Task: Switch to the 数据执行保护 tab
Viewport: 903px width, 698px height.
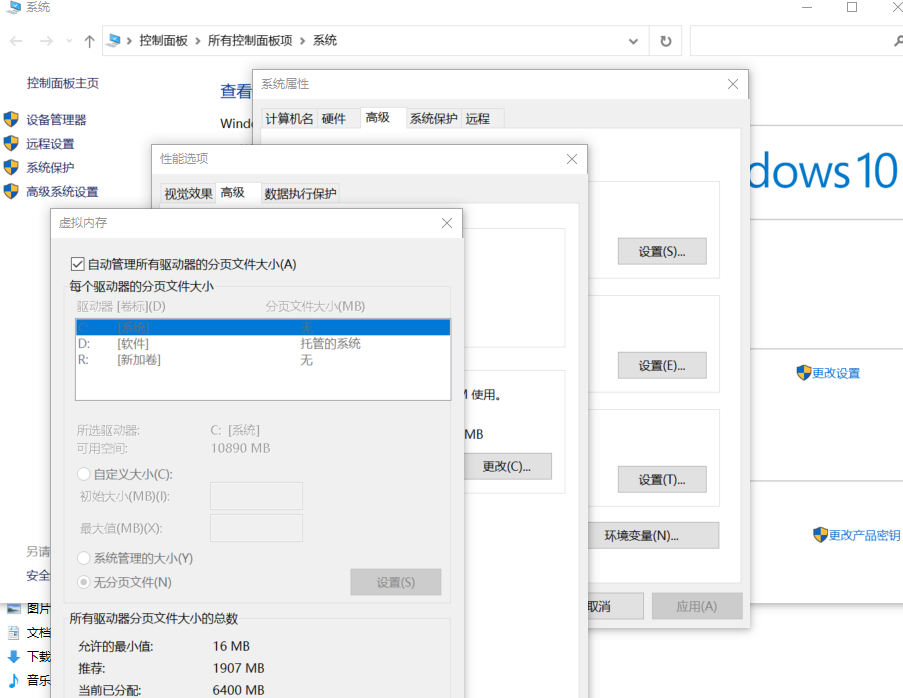Action: pos(300,194)
